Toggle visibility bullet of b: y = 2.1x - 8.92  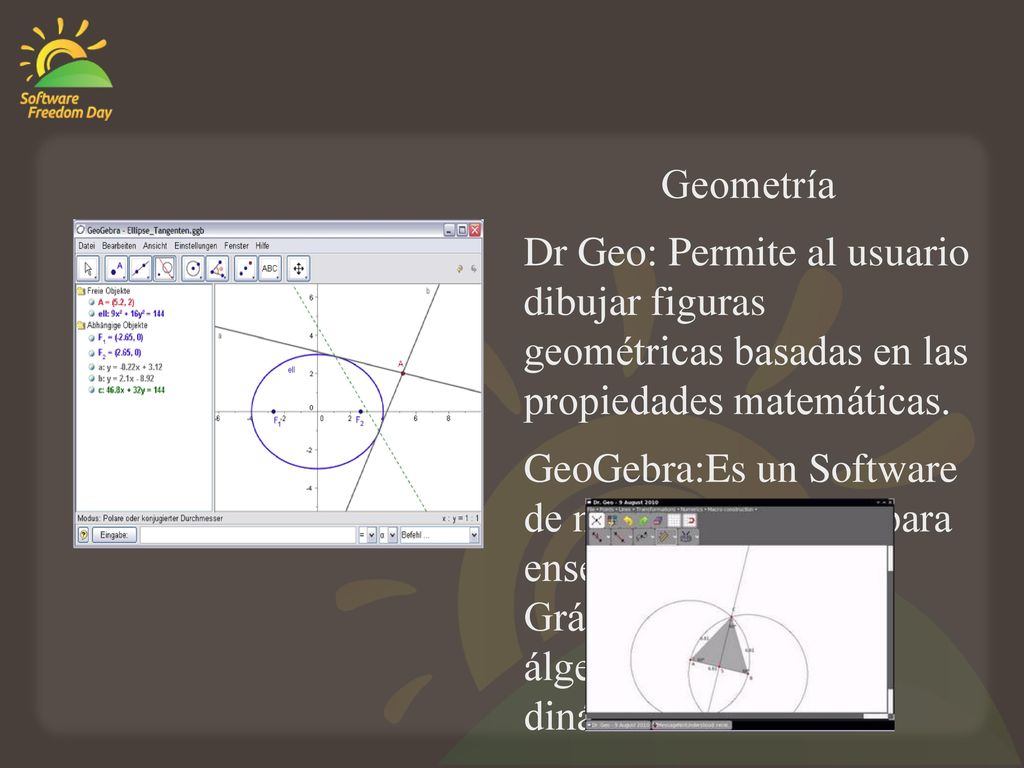tap(91, 378)
